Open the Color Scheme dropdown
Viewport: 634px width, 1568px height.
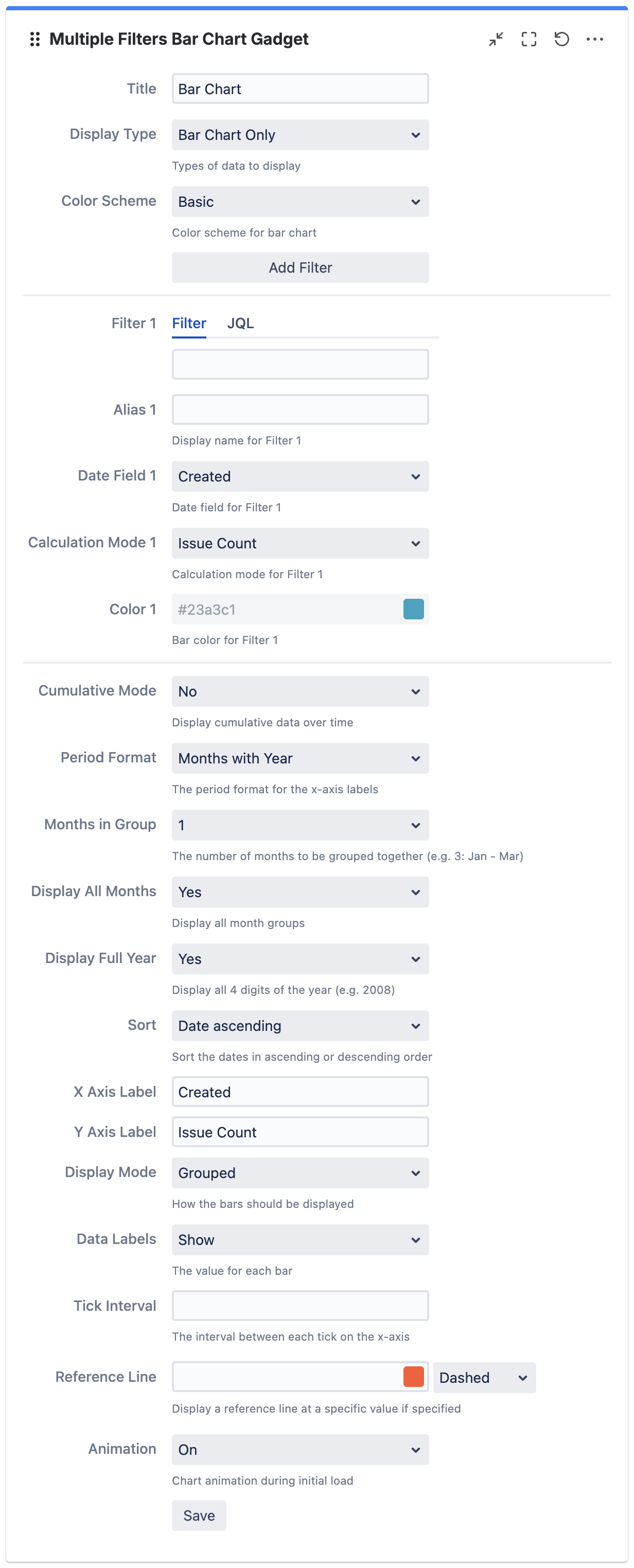(300, 202)
